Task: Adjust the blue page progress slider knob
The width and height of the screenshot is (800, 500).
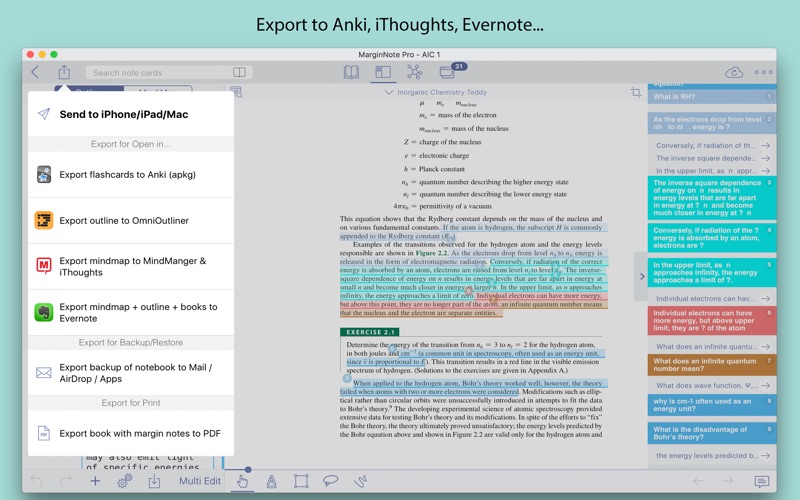Action: (248, 469)
